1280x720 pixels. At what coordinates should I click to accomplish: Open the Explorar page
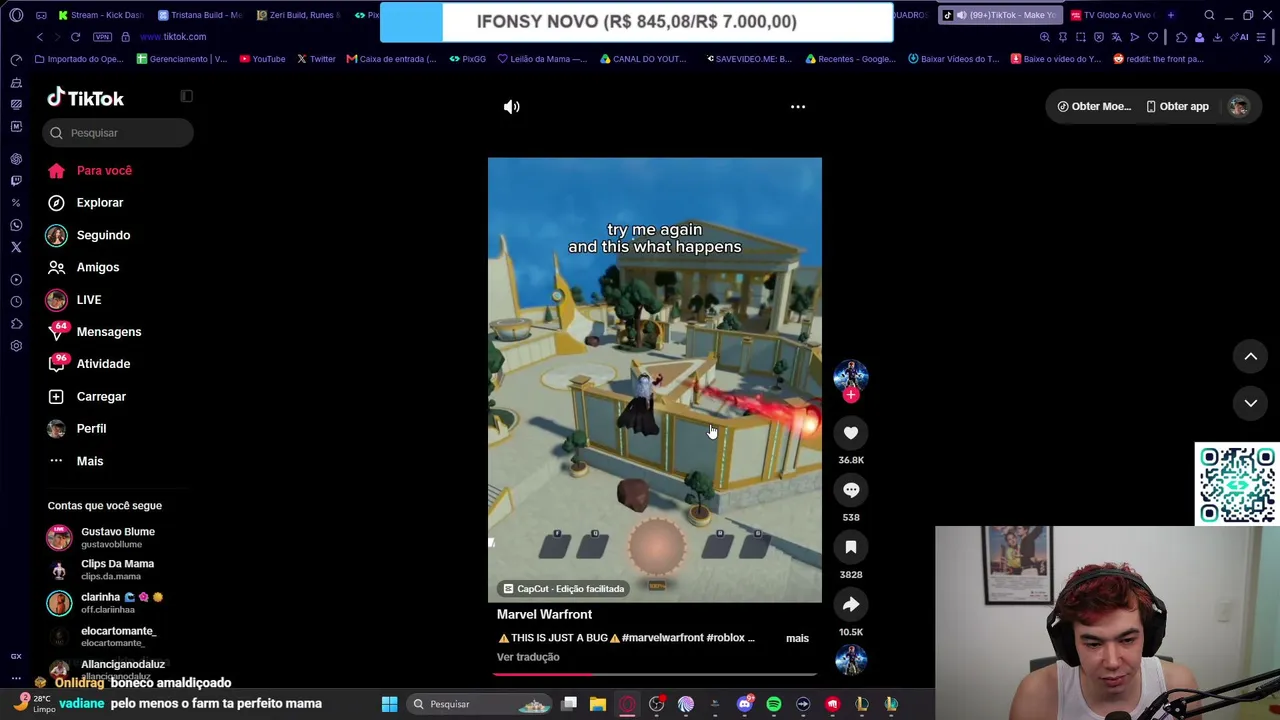click(86, 203)
